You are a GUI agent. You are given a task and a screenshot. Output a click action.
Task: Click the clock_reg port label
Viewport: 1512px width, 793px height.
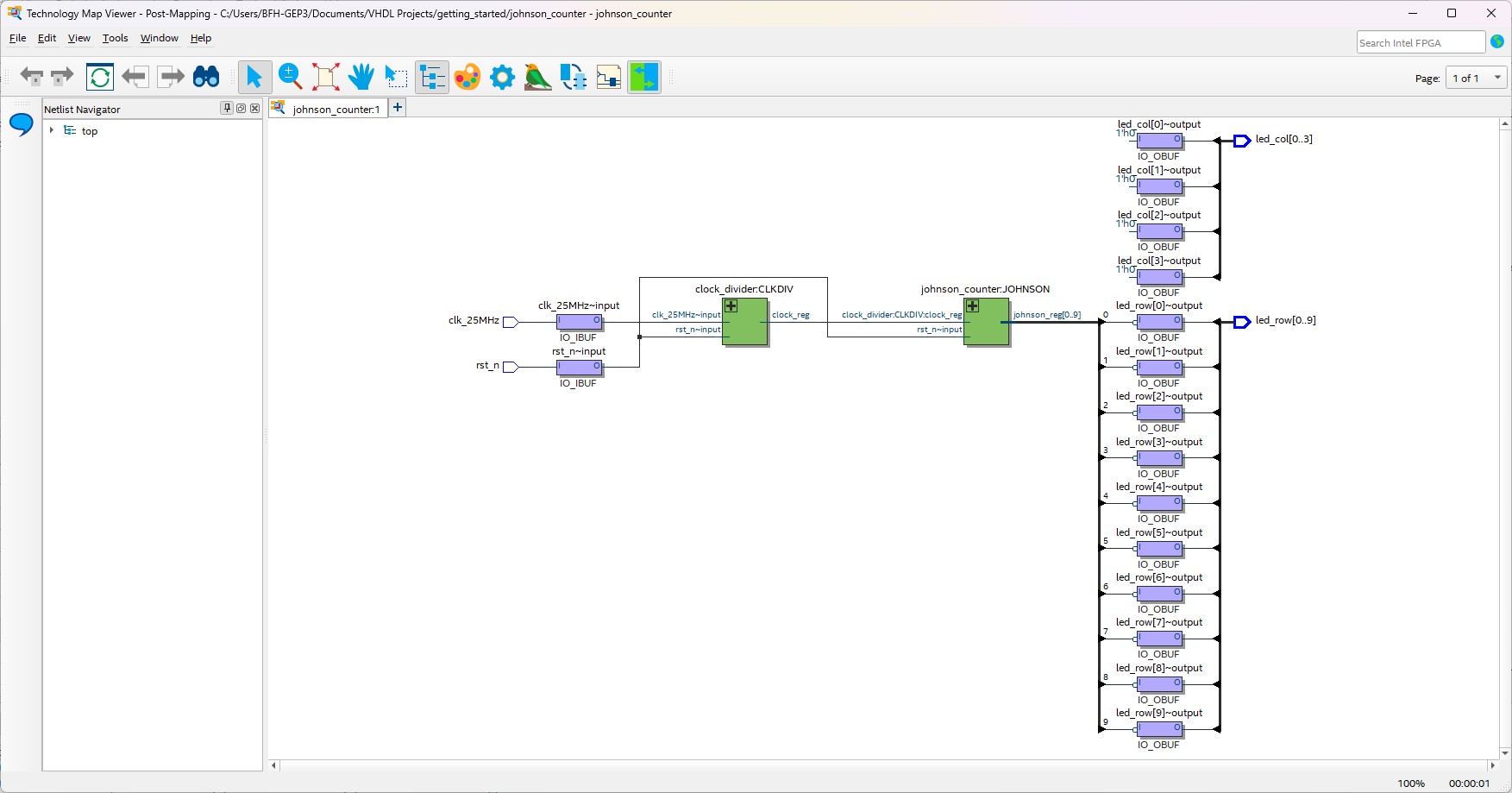(791, 315)
